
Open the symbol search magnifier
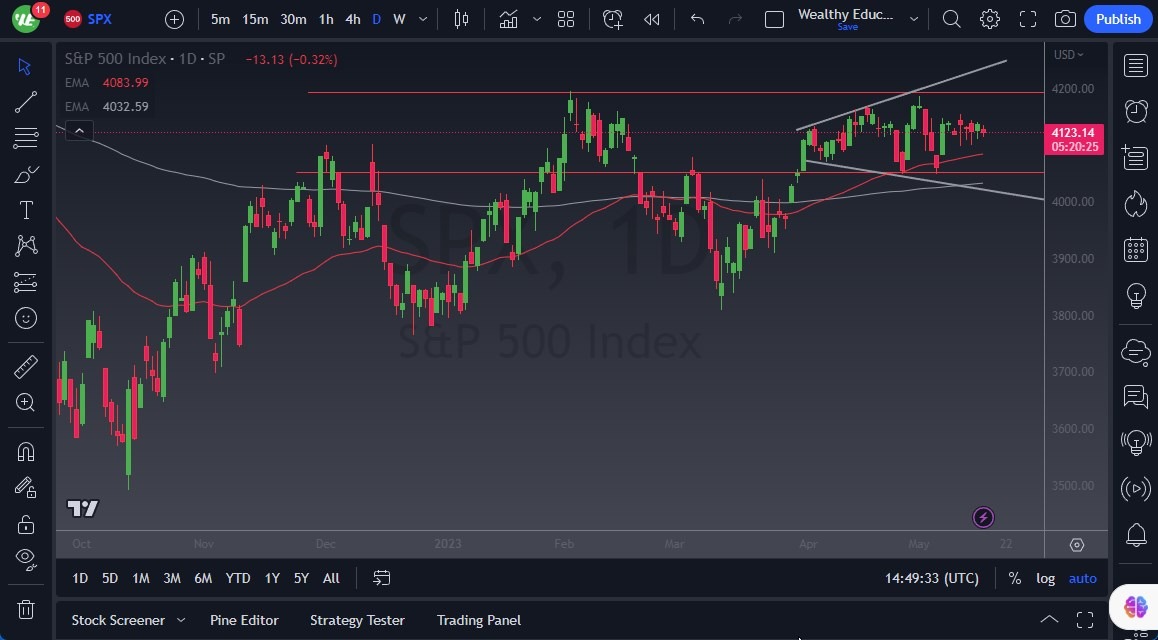951,19
